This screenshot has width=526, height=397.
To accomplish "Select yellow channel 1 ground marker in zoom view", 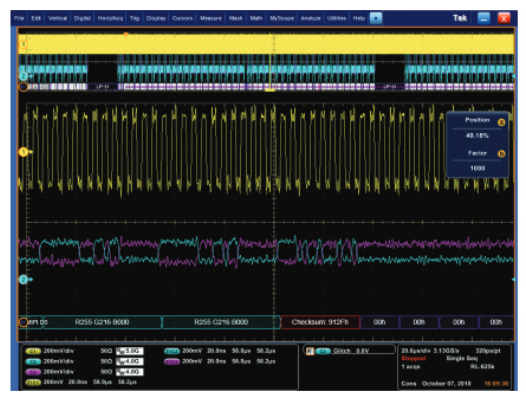I will click(23, 152).
